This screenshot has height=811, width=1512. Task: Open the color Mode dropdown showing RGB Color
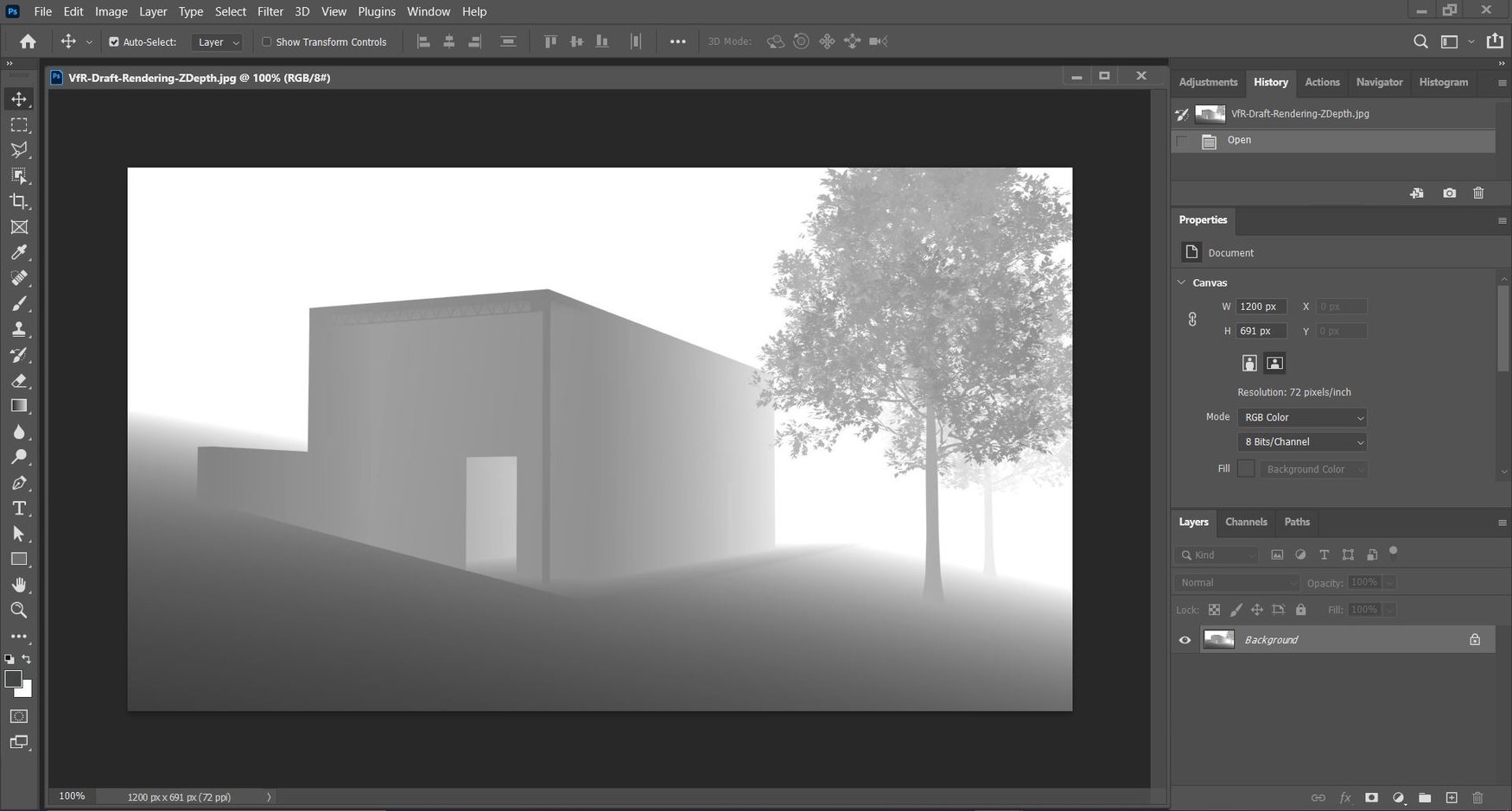[1301, 417]
